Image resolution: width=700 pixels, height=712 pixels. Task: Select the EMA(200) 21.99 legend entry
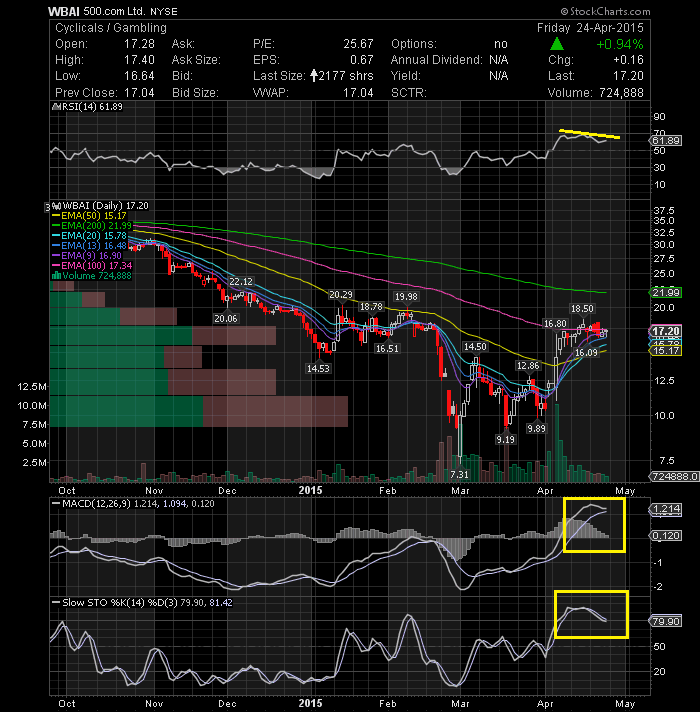point(92,226)
